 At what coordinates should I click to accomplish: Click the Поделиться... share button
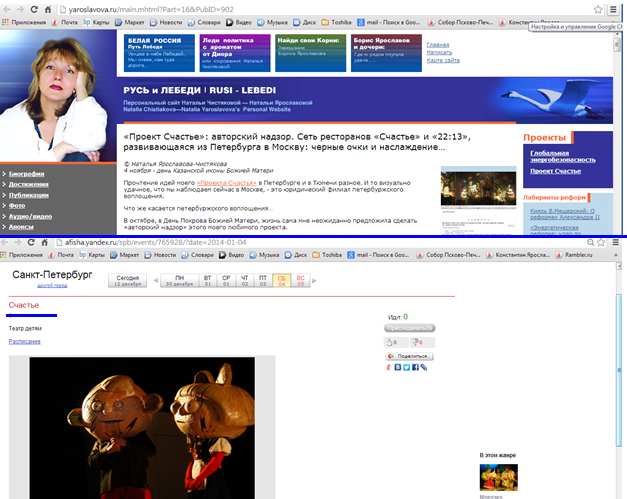pyautogui.click(x=409, y=356)
